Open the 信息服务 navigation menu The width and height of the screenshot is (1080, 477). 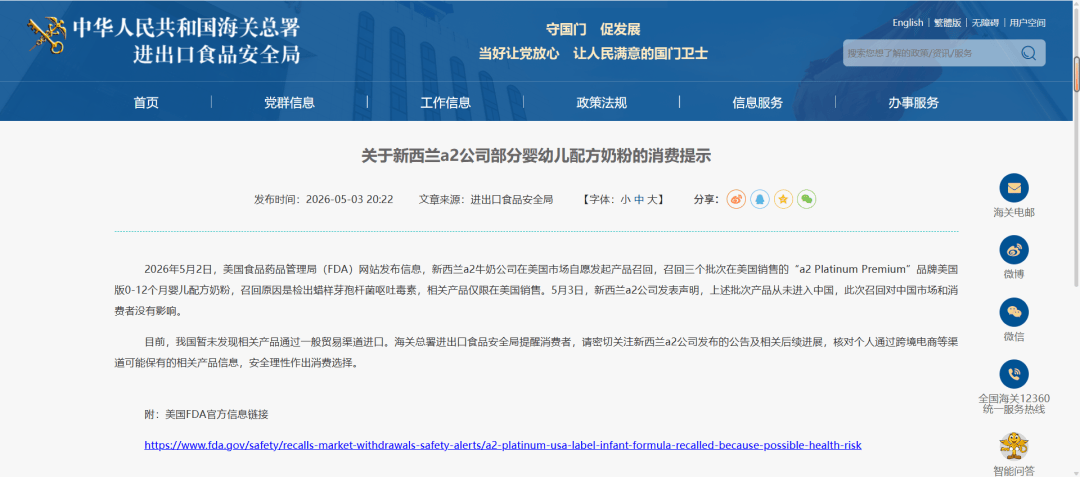tap(758, 103)
